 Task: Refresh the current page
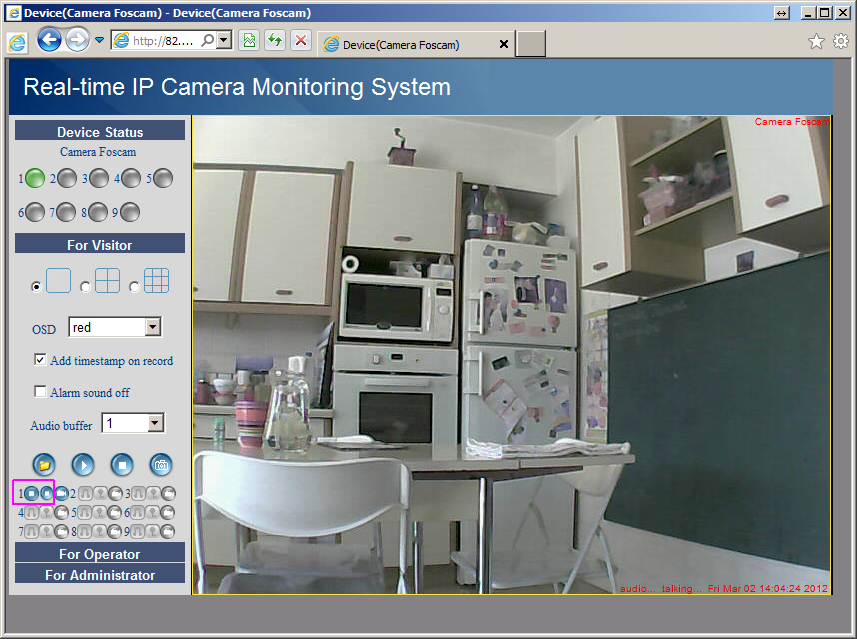pyautogui.click(x=275, y=40)
